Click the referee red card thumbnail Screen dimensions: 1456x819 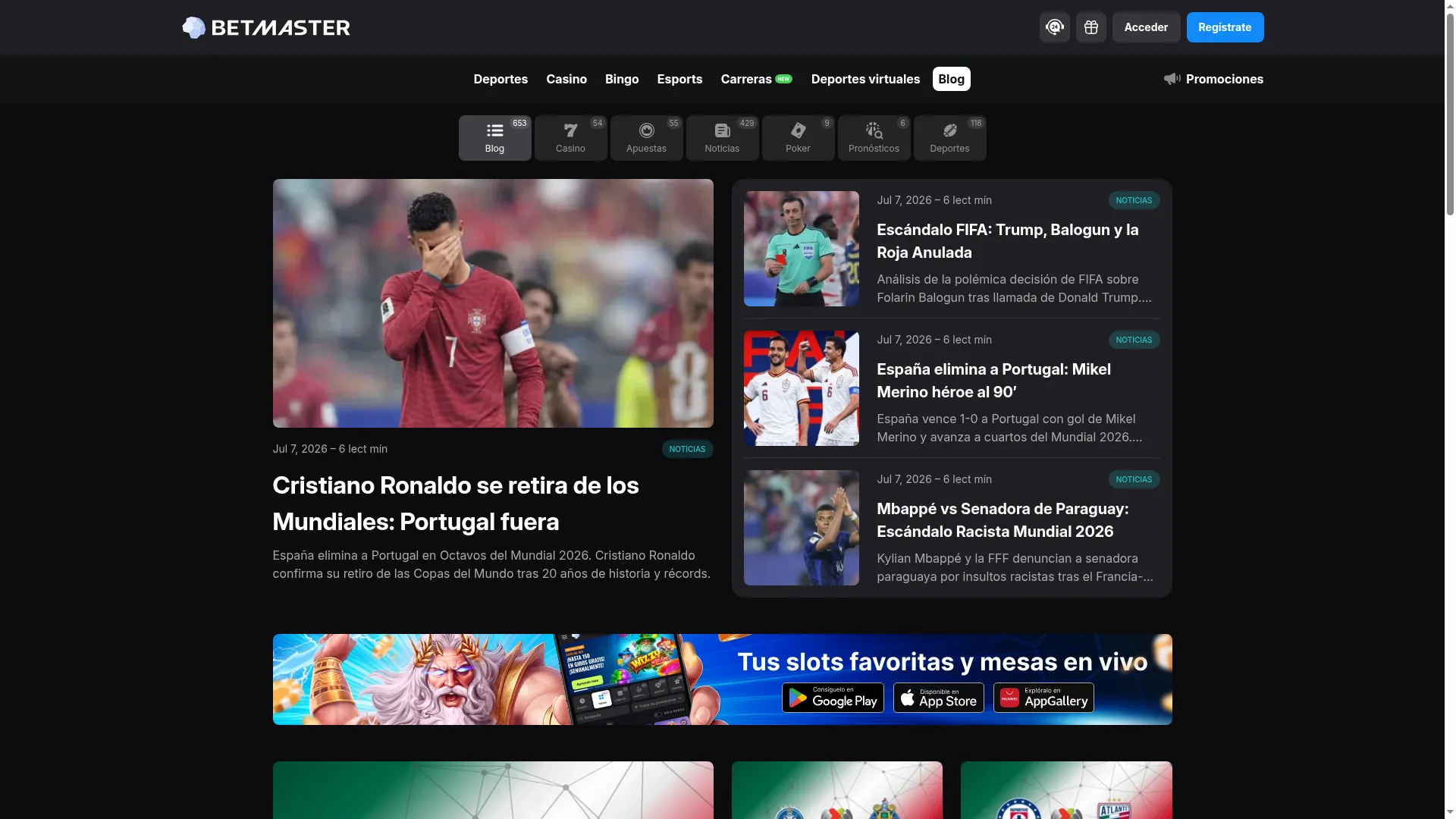click(x=801, y=249)
